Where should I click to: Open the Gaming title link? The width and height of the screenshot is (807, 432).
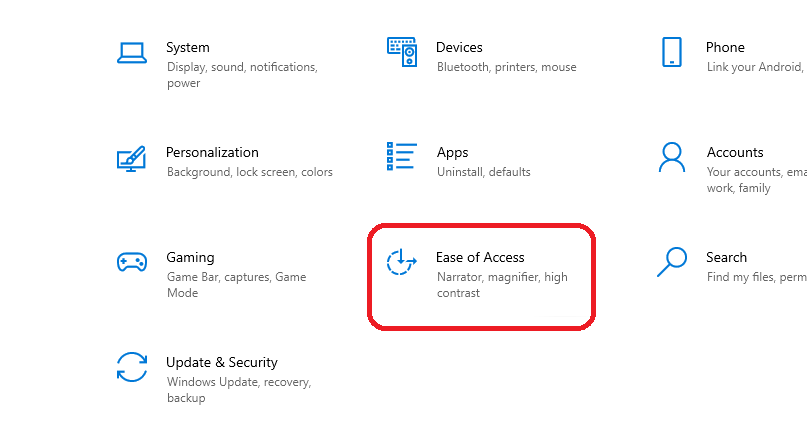tap(190, 257)
